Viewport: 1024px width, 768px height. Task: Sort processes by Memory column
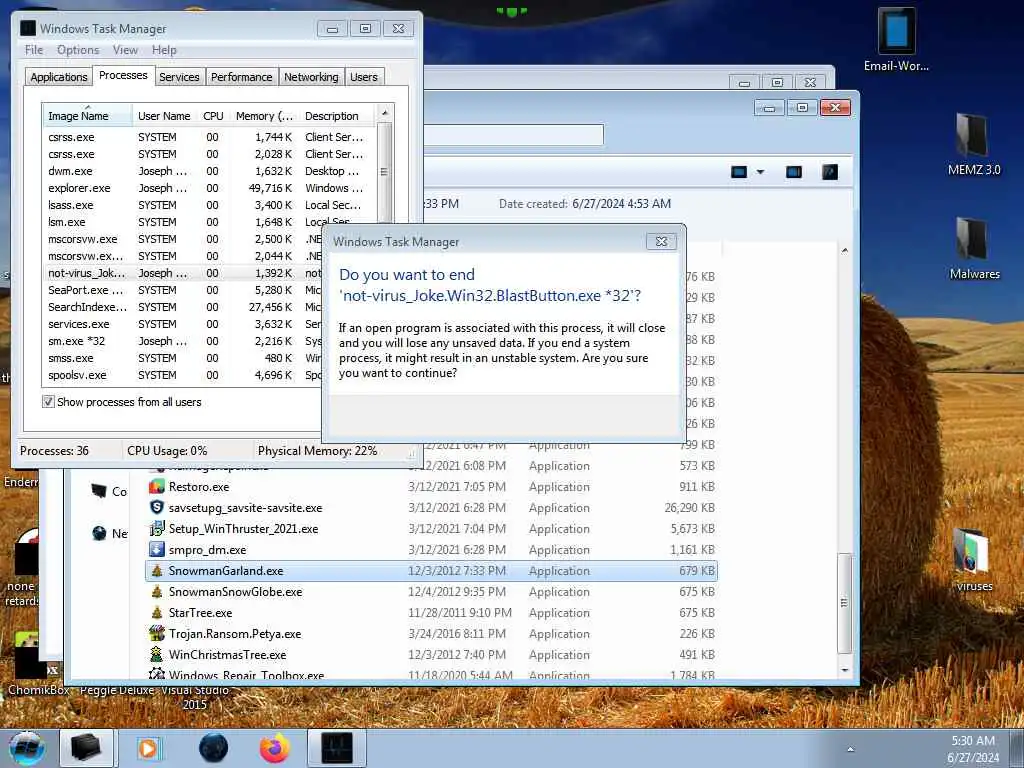(x=264, y=116)
